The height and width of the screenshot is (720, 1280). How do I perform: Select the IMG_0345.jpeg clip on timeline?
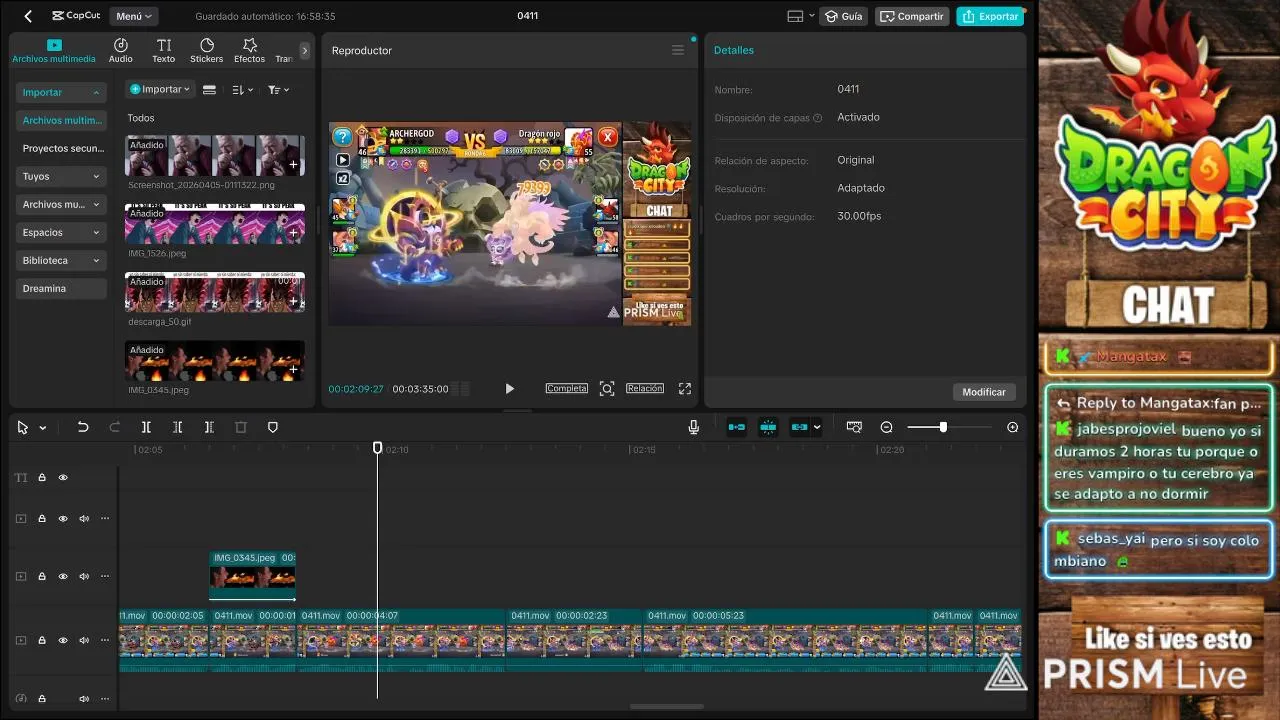tap(252, 575)
